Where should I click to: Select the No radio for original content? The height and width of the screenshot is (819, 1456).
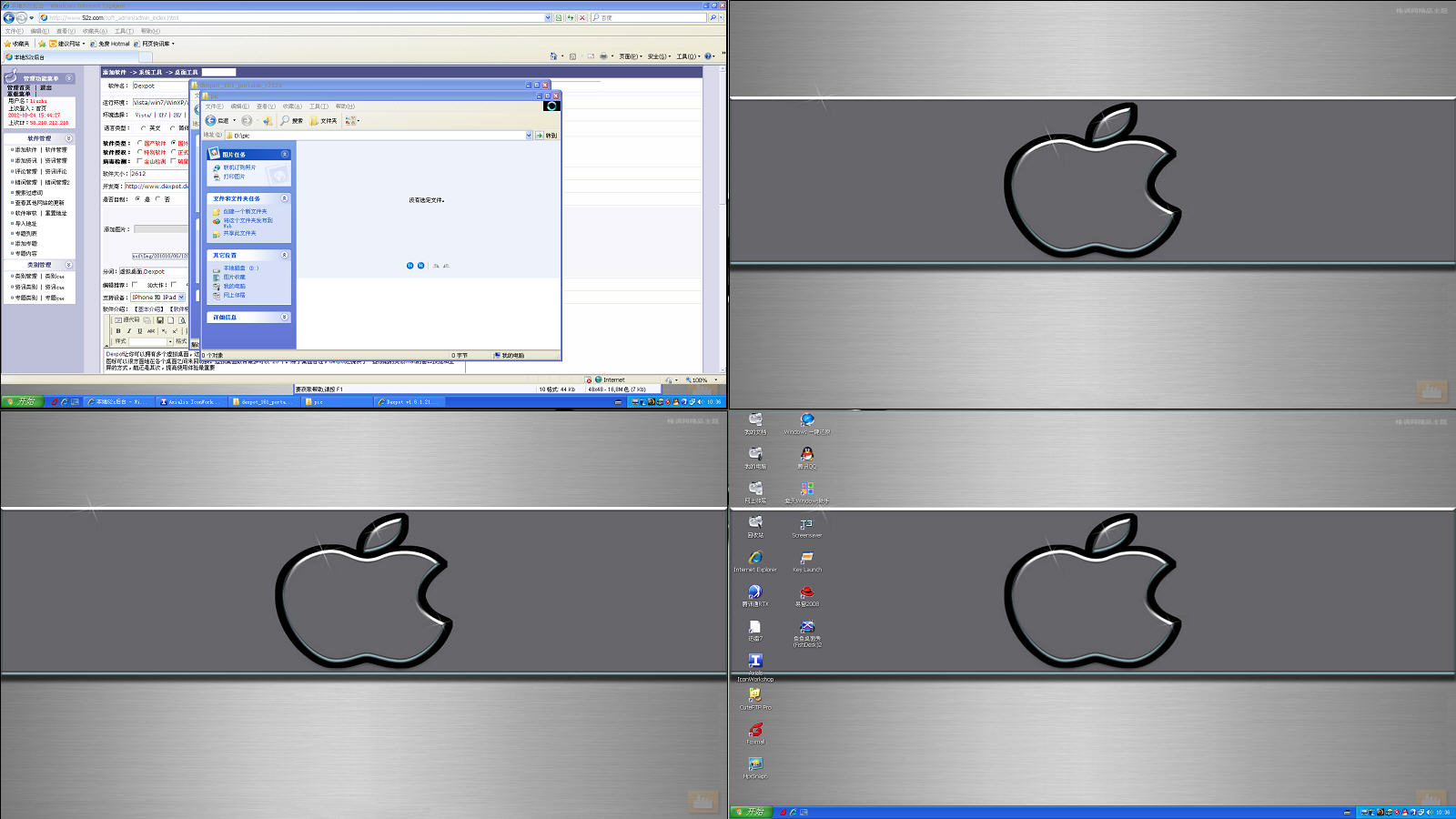coord(157,198)
